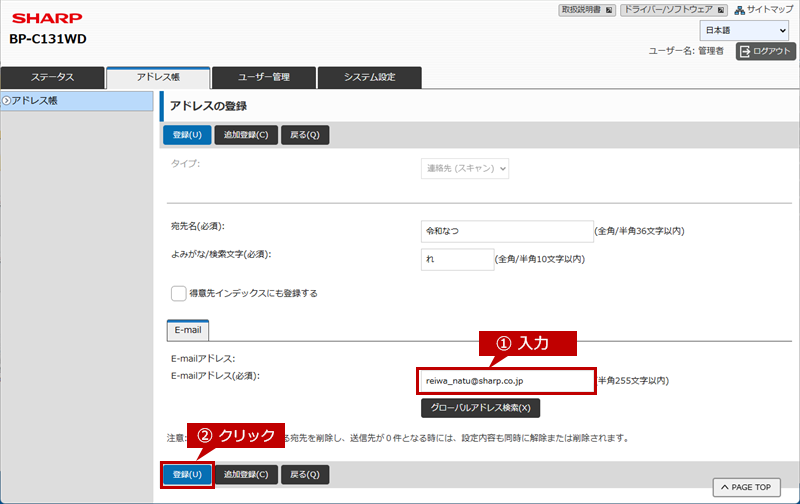Click the グローバルアドレス検索(X) button

[480, 408]
